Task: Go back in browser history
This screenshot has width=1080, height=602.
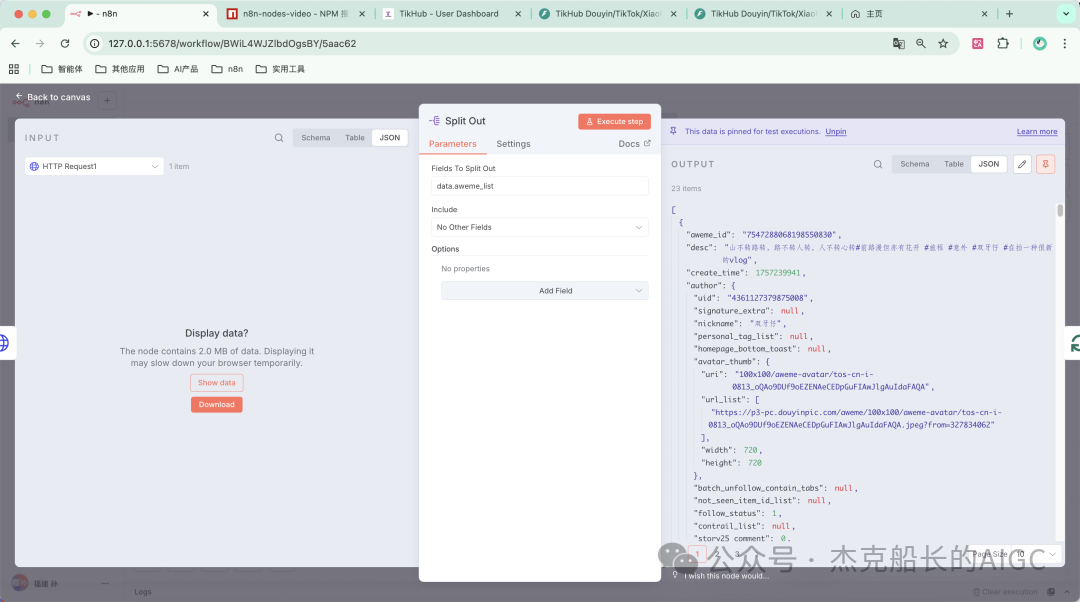Action: (x=15, y=43)
